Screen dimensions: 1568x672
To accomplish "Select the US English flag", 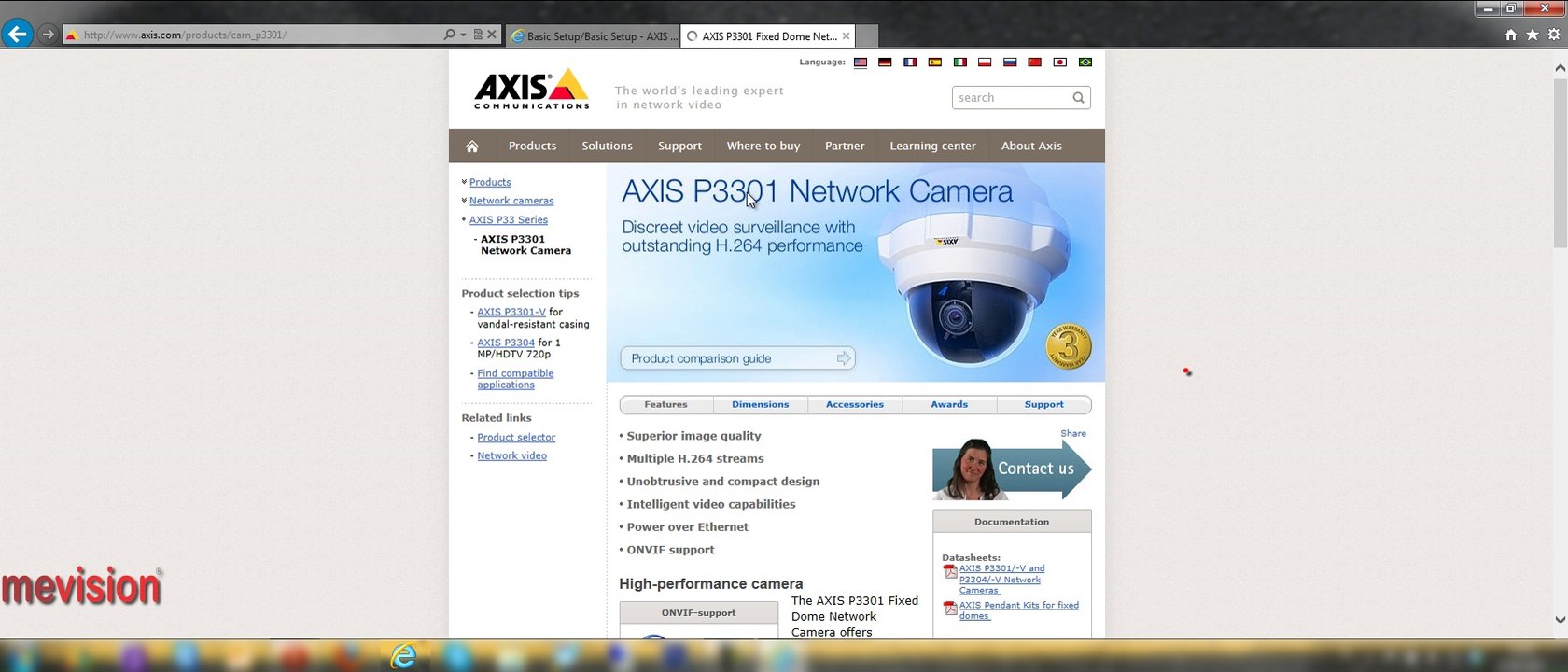I will tap(861, 63).
